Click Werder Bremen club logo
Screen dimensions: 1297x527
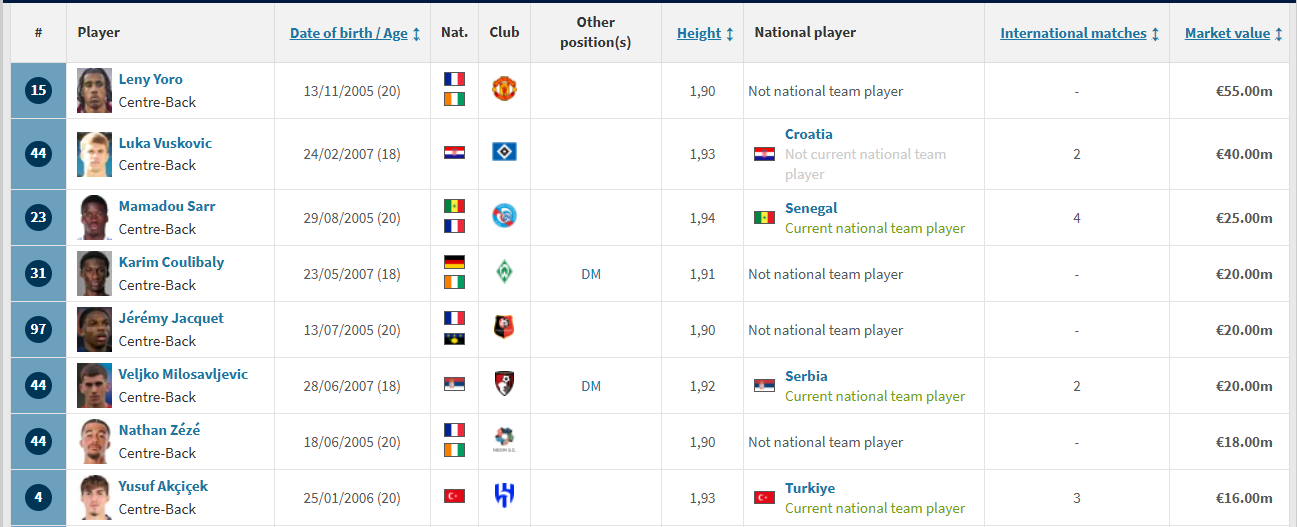(504, 272)
